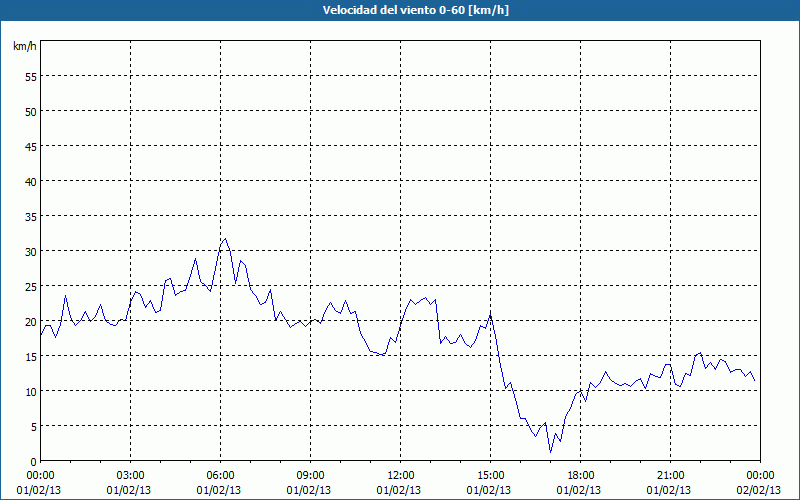Click the 5 y-axis label

click(34, 427)
